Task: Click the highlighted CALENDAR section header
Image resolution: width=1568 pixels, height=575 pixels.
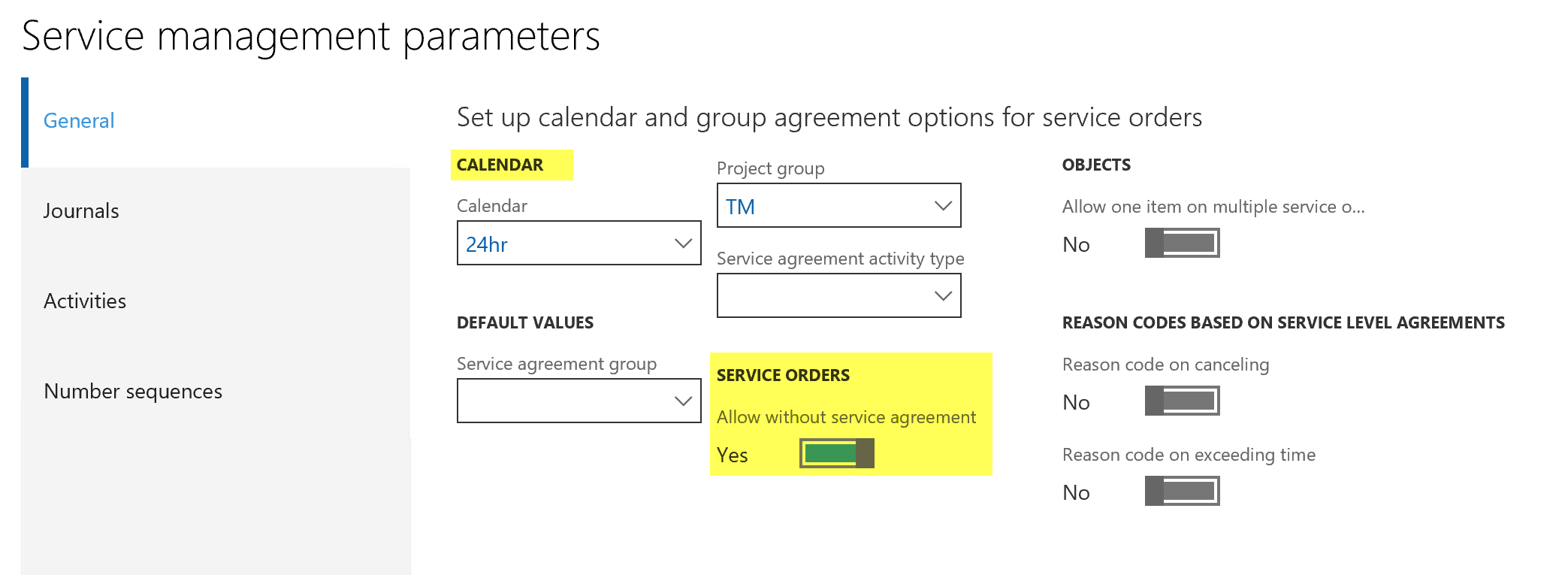Action: click(x=500, y=165)
